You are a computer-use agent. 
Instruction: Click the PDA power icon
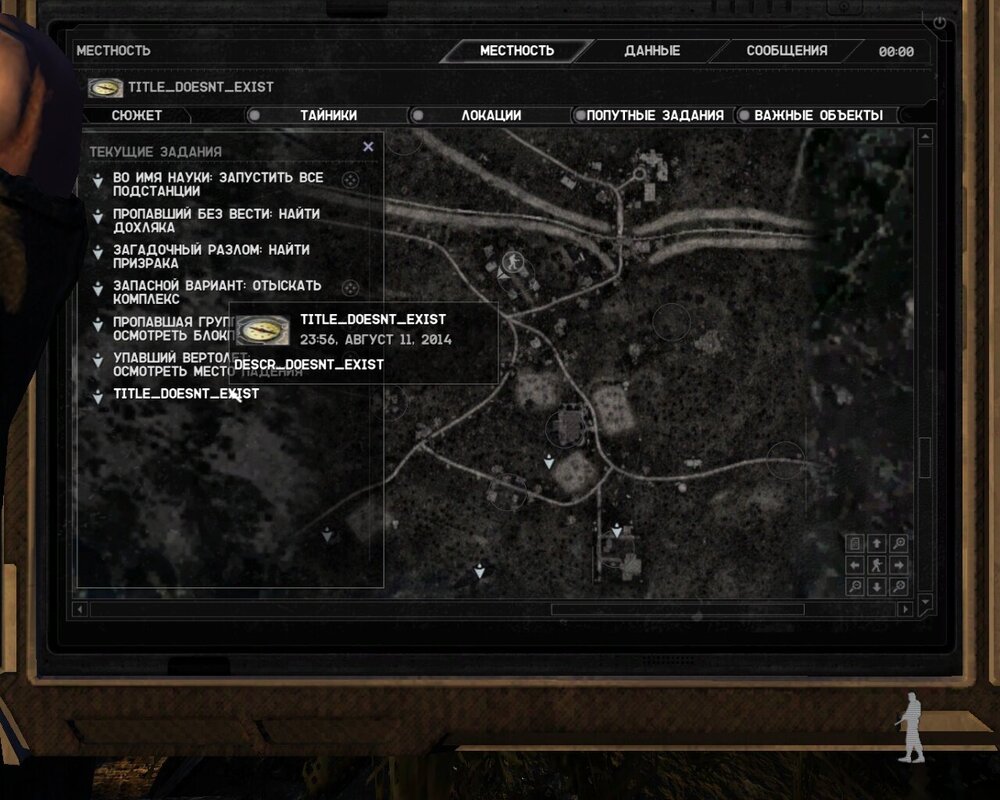click(939, 23)
